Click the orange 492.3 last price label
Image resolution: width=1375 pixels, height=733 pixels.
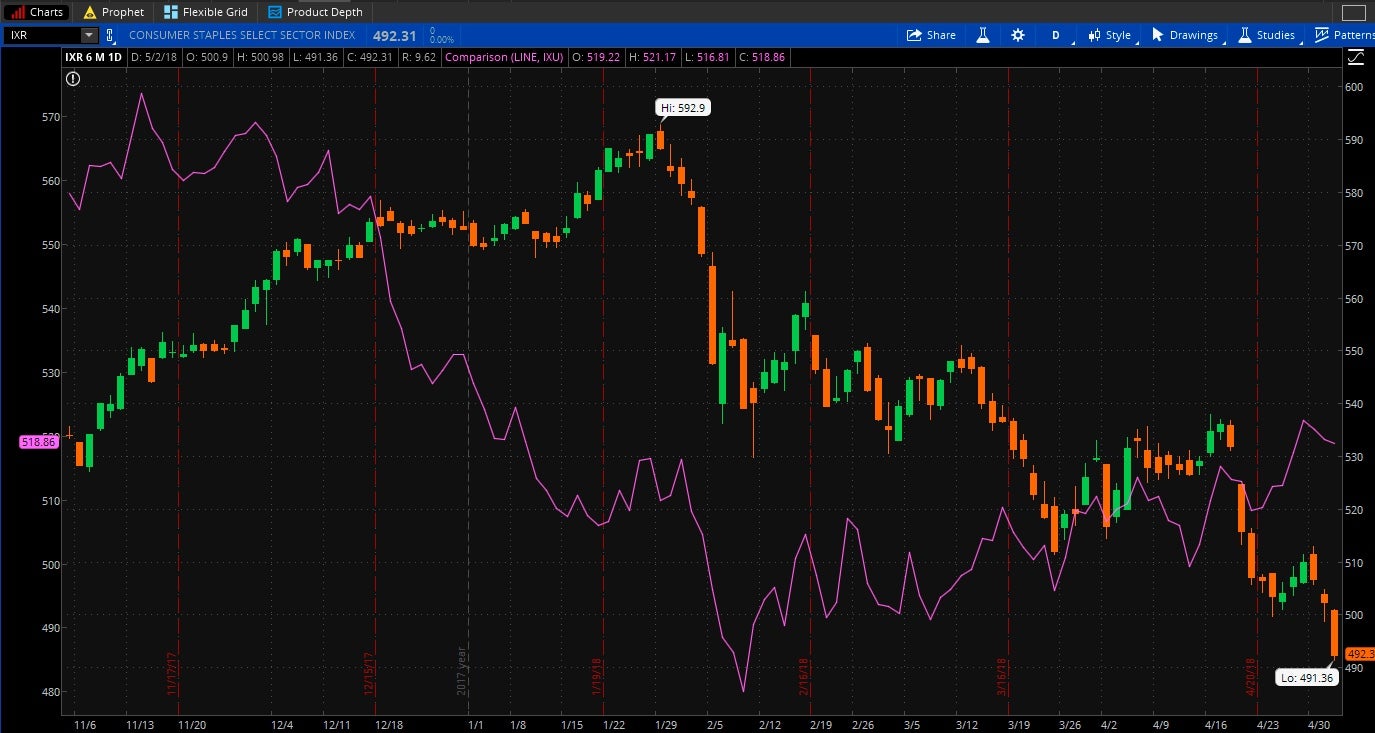click(1360, 654)
